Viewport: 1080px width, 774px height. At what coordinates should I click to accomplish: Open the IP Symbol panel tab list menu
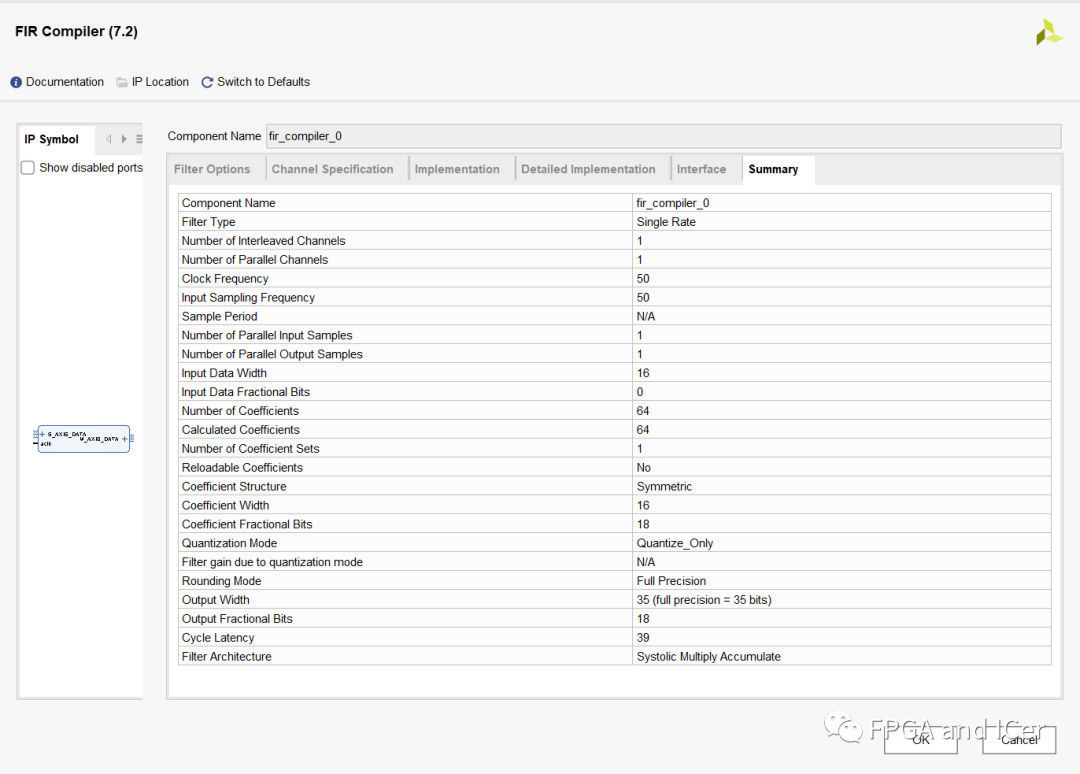click(139, 139)
